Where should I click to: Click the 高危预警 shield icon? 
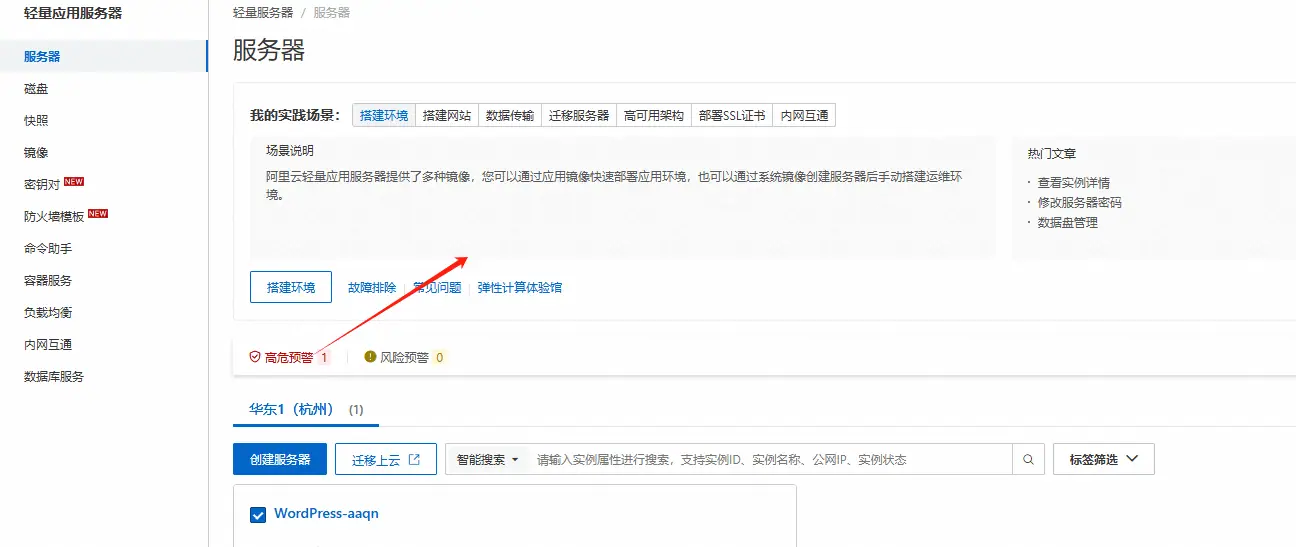(255, 357)
